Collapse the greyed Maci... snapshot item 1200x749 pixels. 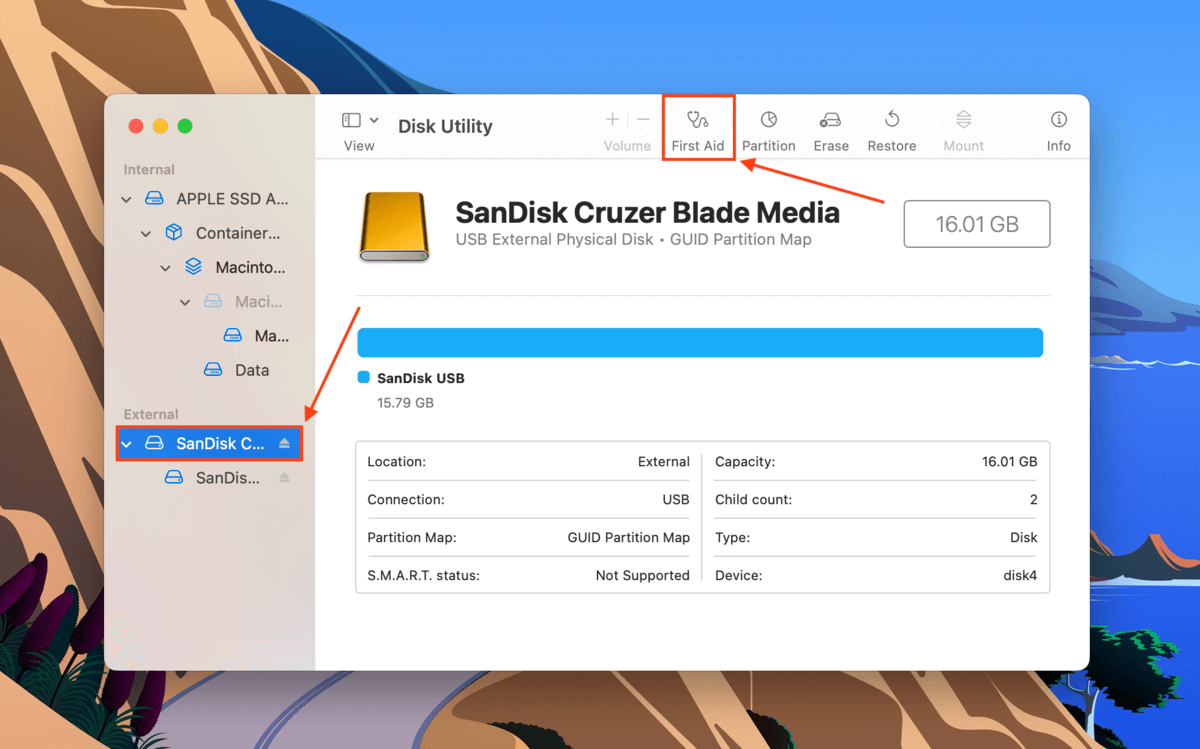(185, 302)
